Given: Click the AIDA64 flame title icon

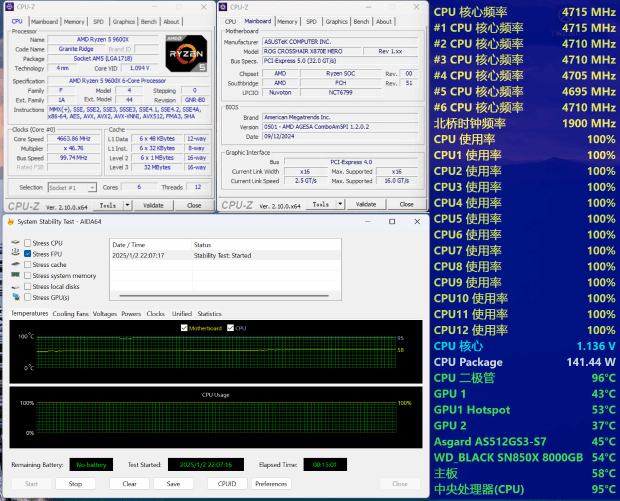Looking at the screenshot, I should pos(11,222).
